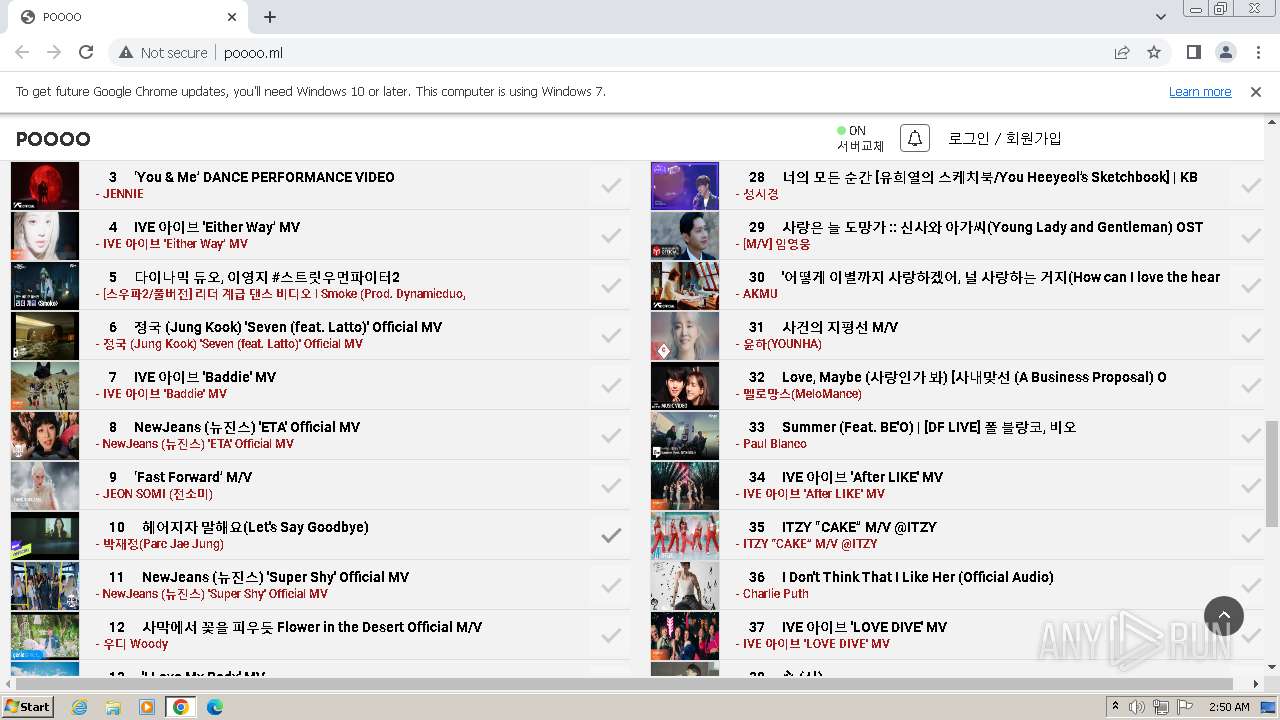Screen dimensions: 1280x720
Task: Open 다이나믹 듀오, 이영지 Smoke row title
Action: pyautogui.click(x=267, y=277)
